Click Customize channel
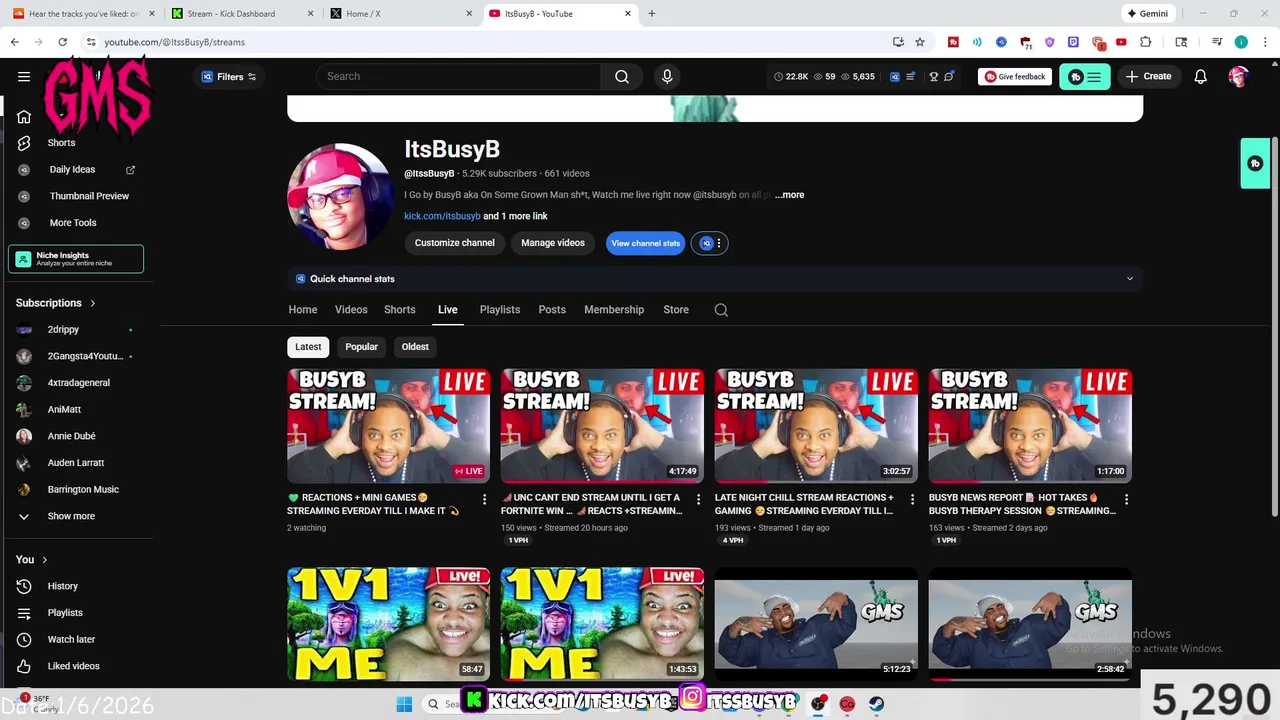This screenshot has width=1280, height=720. 455,243
